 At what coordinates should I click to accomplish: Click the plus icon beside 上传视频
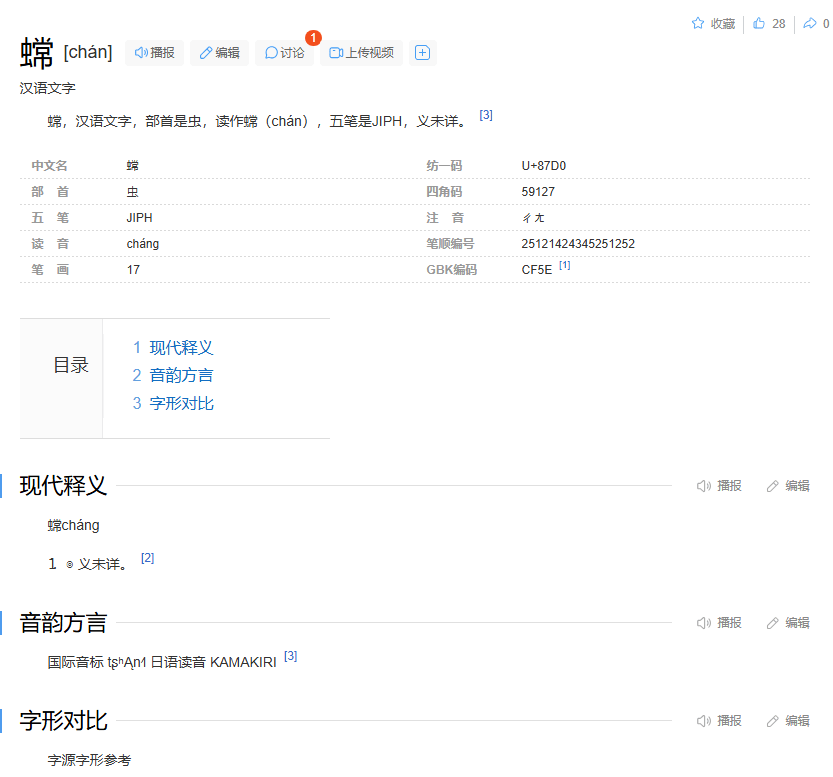422,53
